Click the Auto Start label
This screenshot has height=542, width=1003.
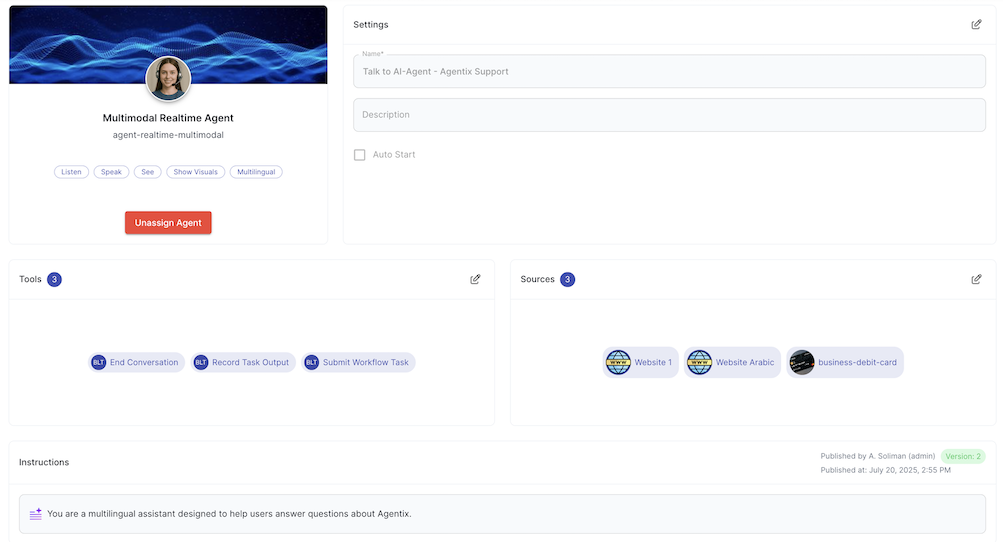[x=394, y=155]
